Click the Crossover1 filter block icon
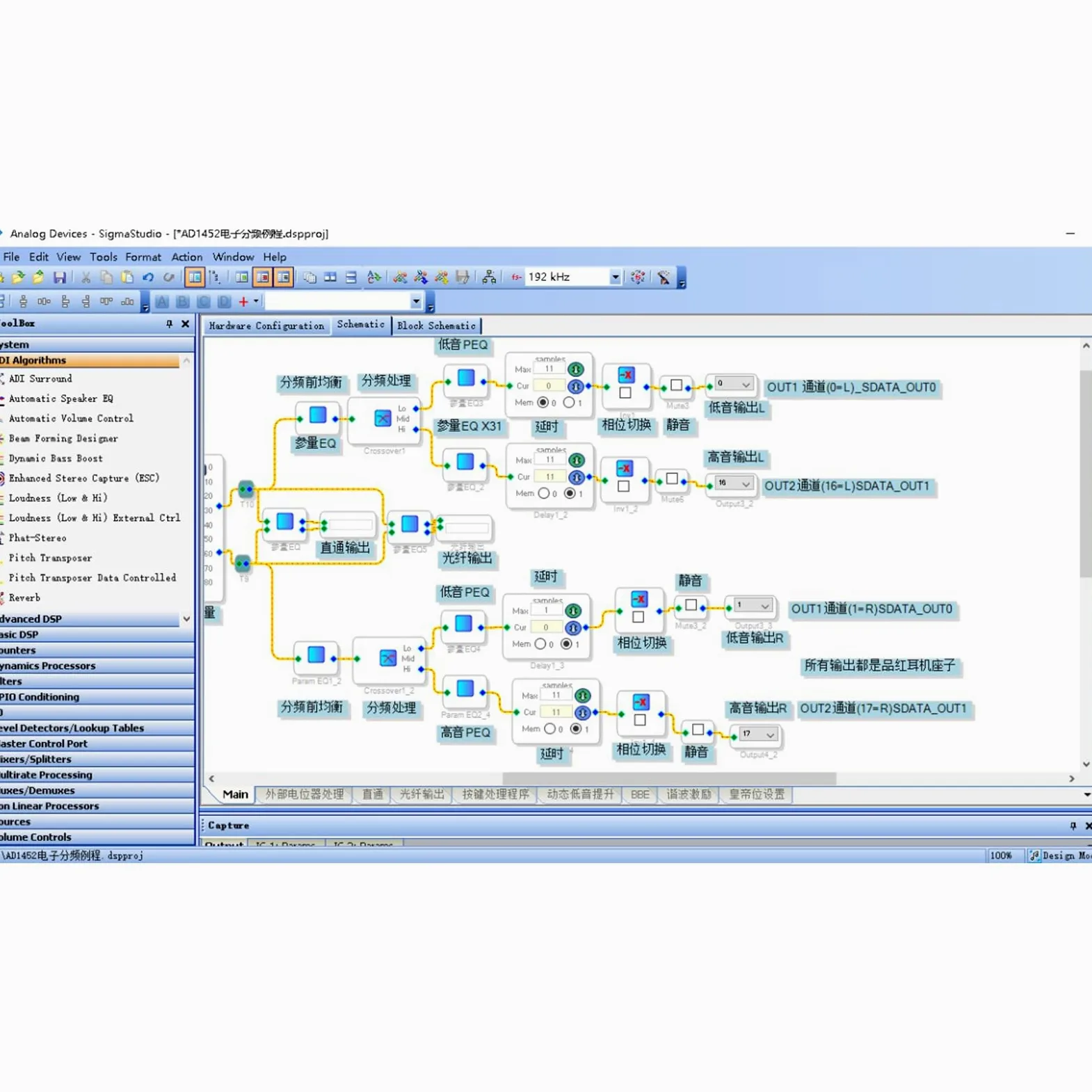The height and width of the screenshot is (1092, 1092). 383,418
